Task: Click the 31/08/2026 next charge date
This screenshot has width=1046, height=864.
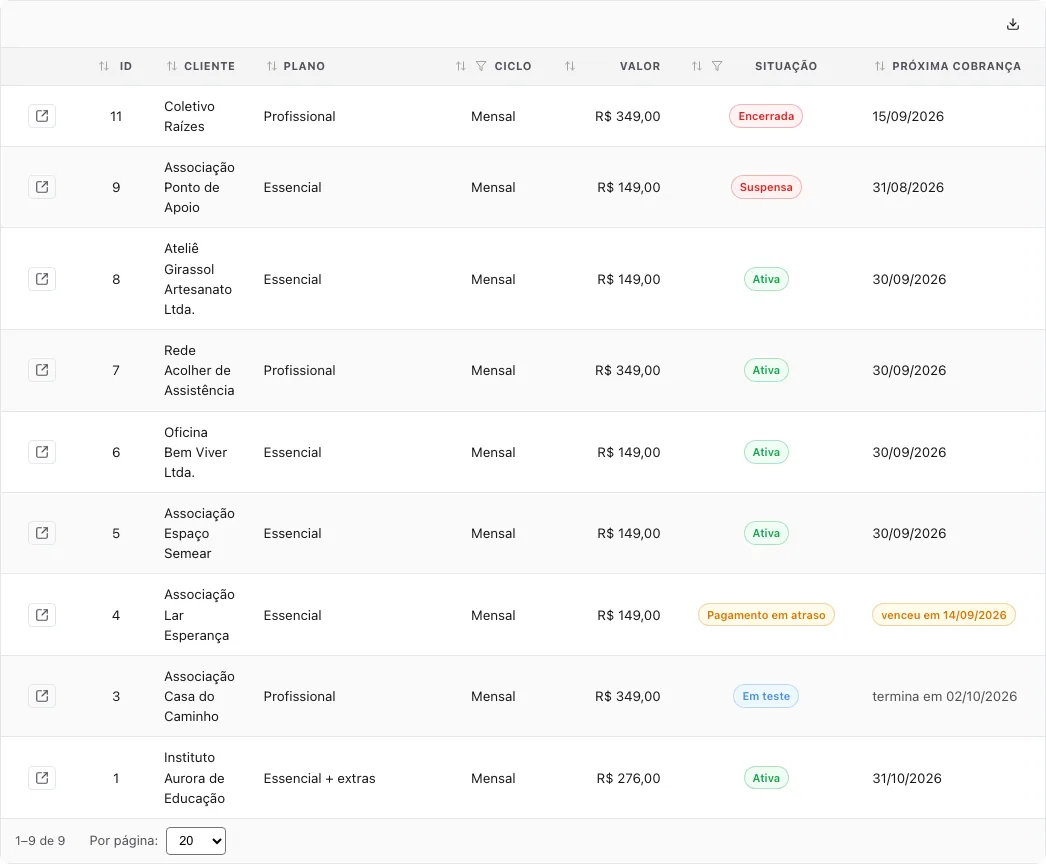Action: coord(908,187)
